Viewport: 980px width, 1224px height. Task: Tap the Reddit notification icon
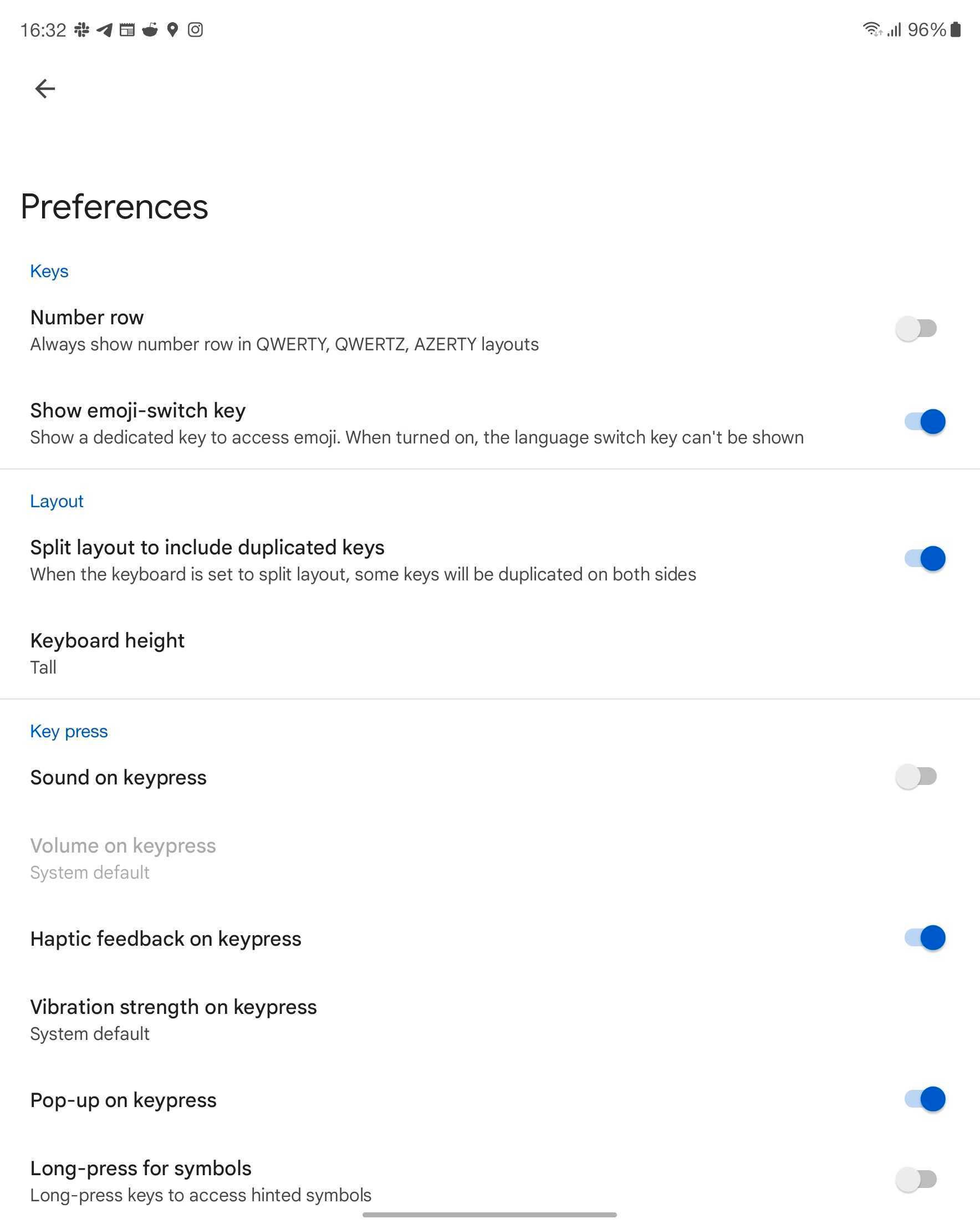click(x=150, y=29)
